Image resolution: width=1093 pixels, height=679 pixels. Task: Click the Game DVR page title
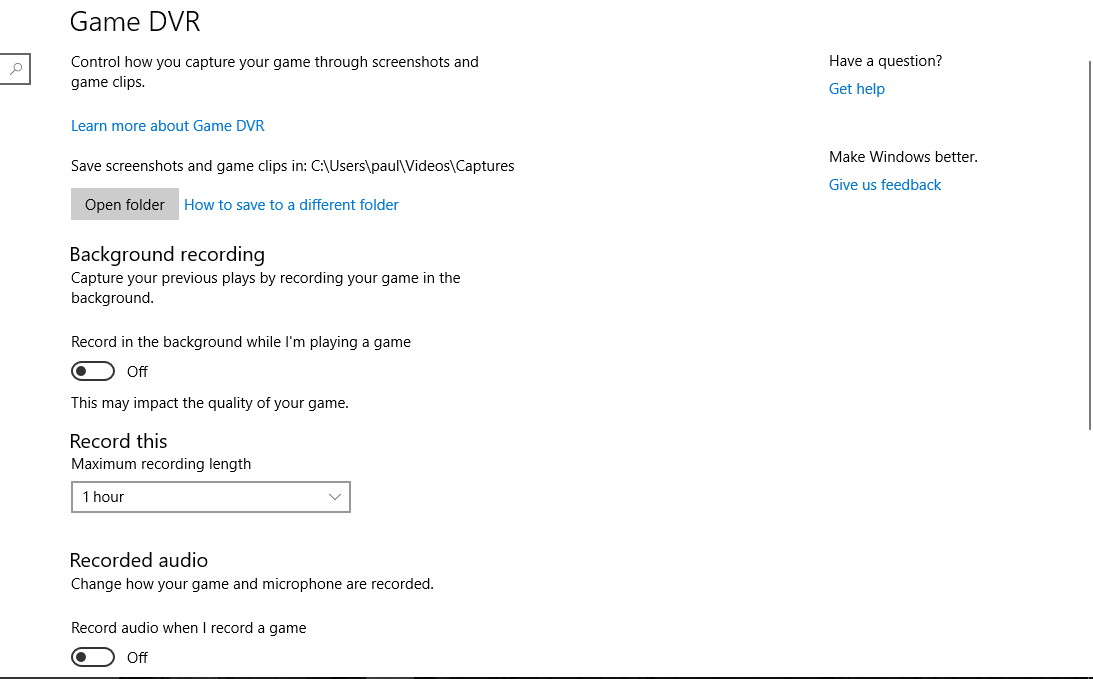pos(135,21)
